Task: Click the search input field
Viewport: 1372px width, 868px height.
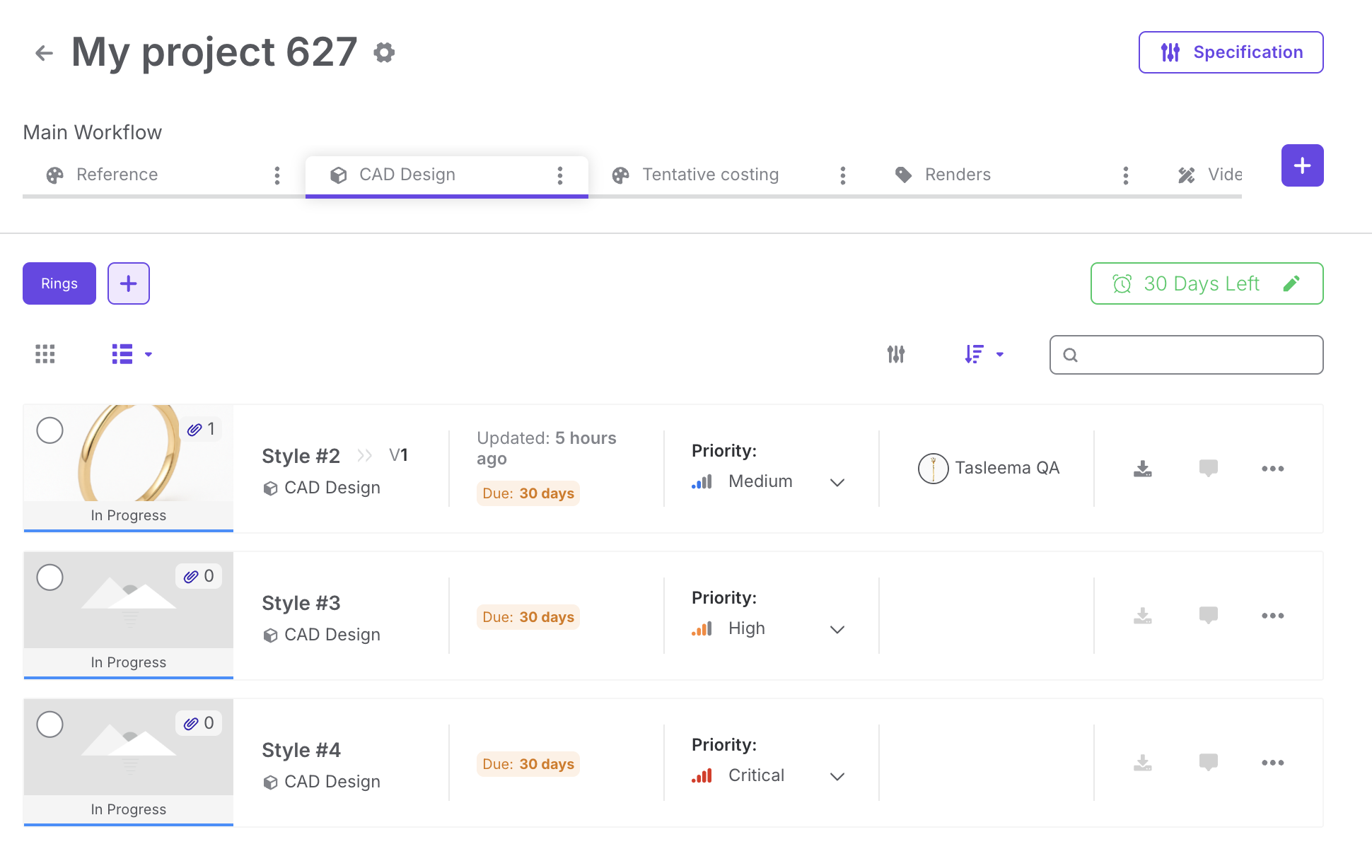Action: click(1195, 355)
